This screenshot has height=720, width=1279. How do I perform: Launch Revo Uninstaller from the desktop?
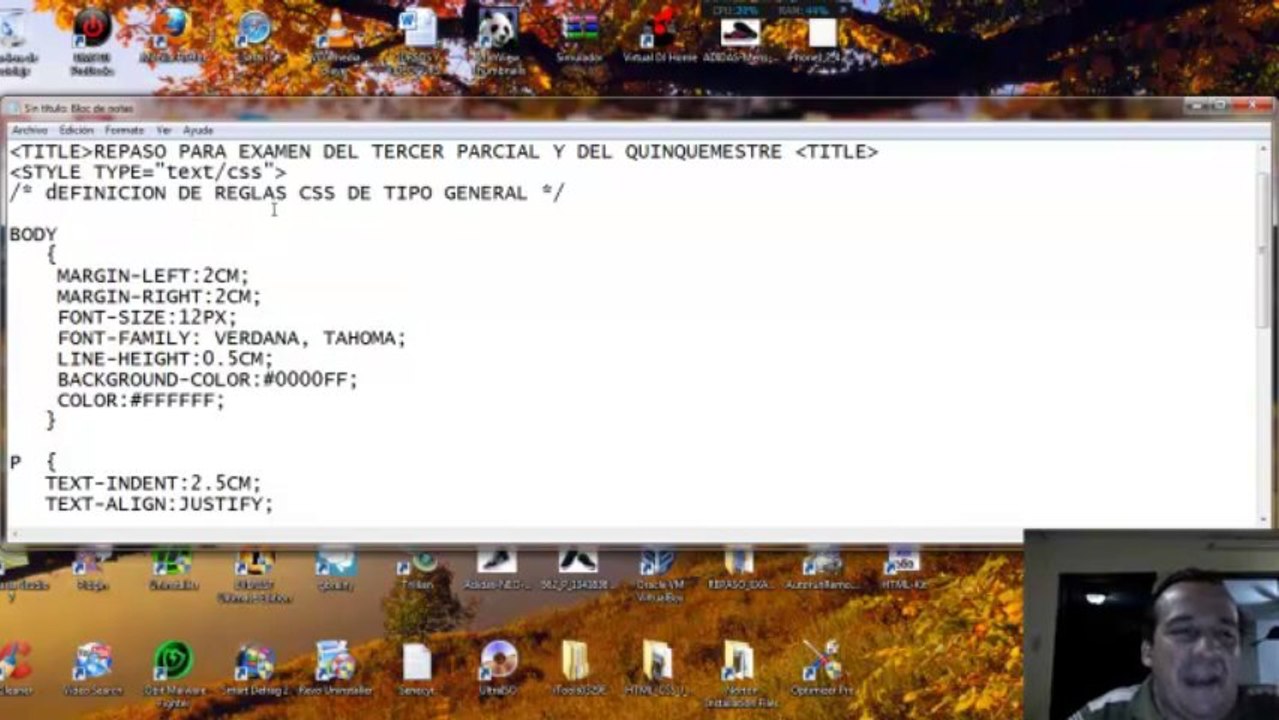335,668
